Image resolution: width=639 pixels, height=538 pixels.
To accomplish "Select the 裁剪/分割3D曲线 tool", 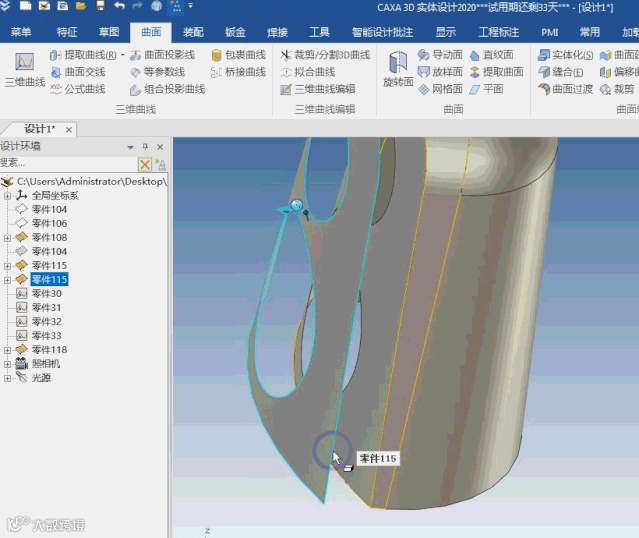I will (325, 55).
